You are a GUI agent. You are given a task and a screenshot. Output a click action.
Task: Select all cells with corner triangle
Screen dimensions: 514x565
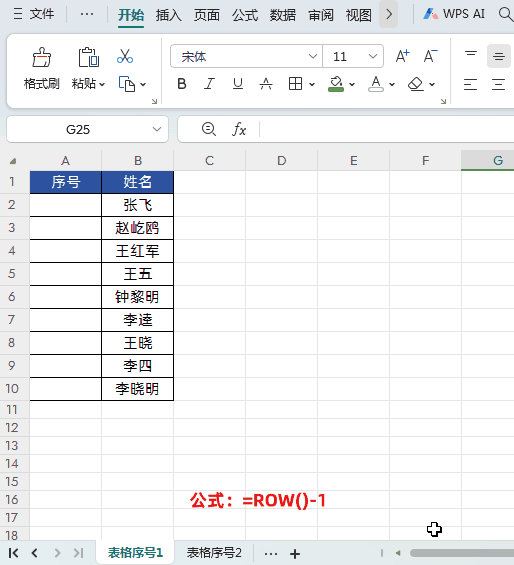click(x=13, y=161)
